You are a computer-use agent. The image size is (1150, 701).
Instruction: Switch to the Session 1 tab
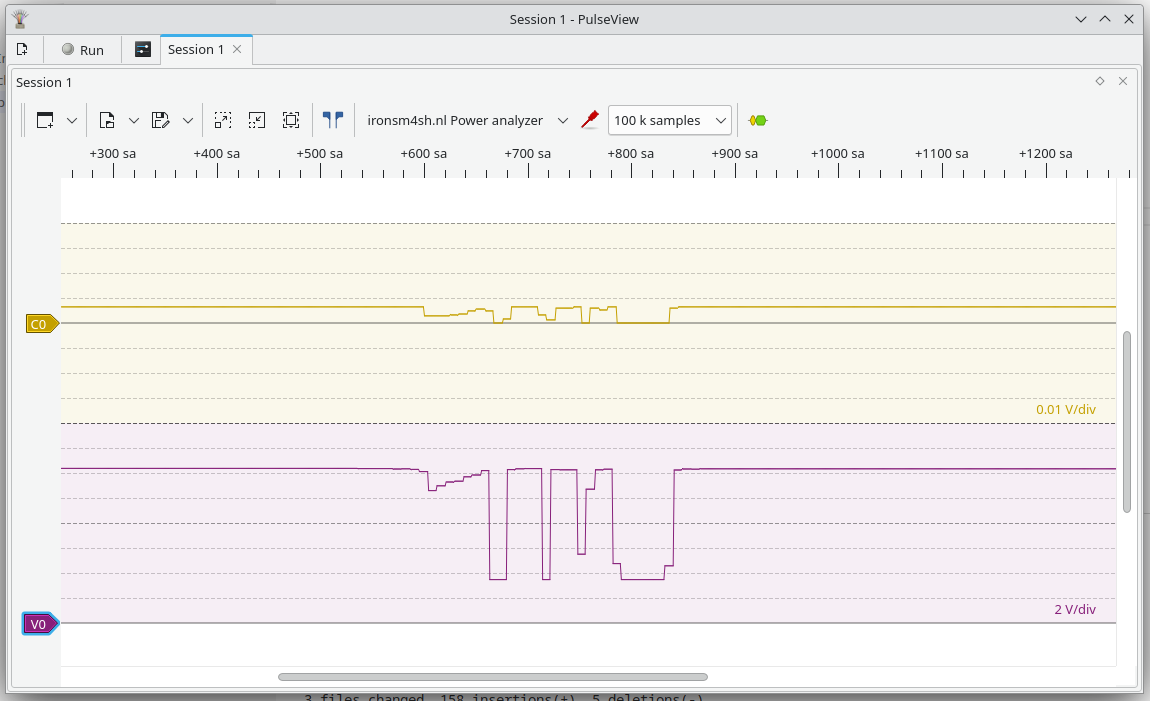tap(195, 49)
